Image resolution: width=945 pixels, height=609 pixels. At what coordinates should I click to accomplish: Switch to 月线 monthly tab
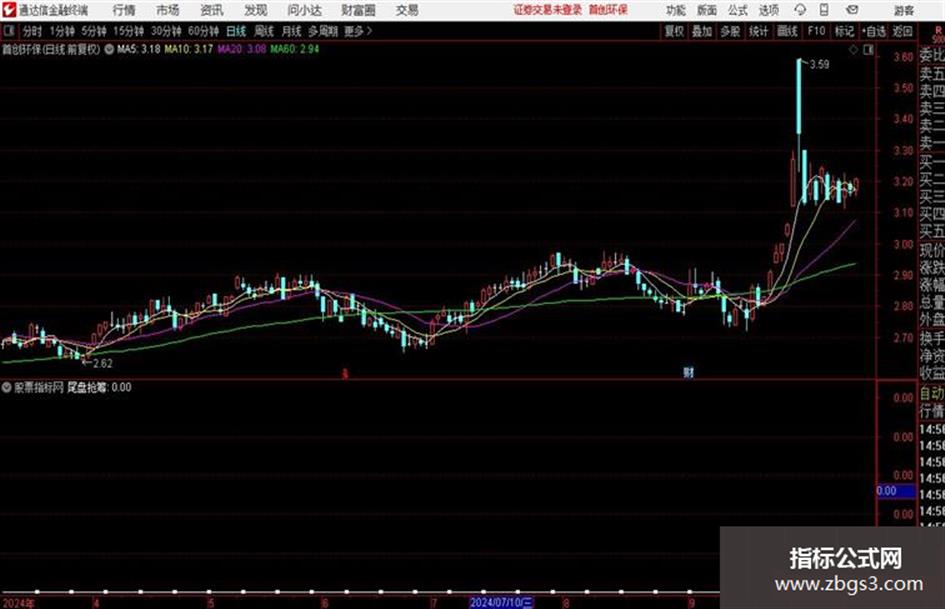(x=292, y=31)
